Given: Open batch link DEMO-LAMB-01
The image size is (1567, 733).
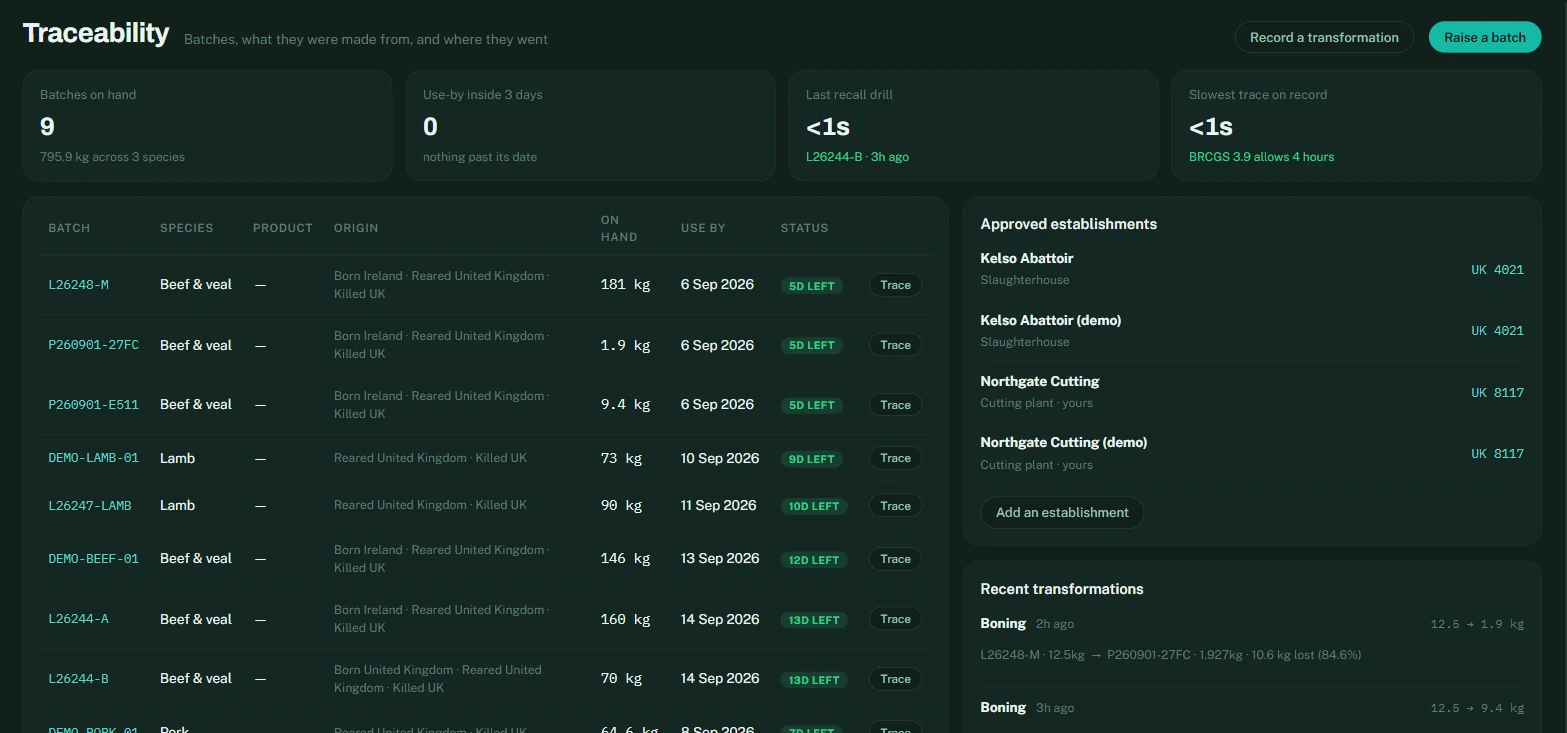Looking at the screenshot, I should [x=94, y=458].
